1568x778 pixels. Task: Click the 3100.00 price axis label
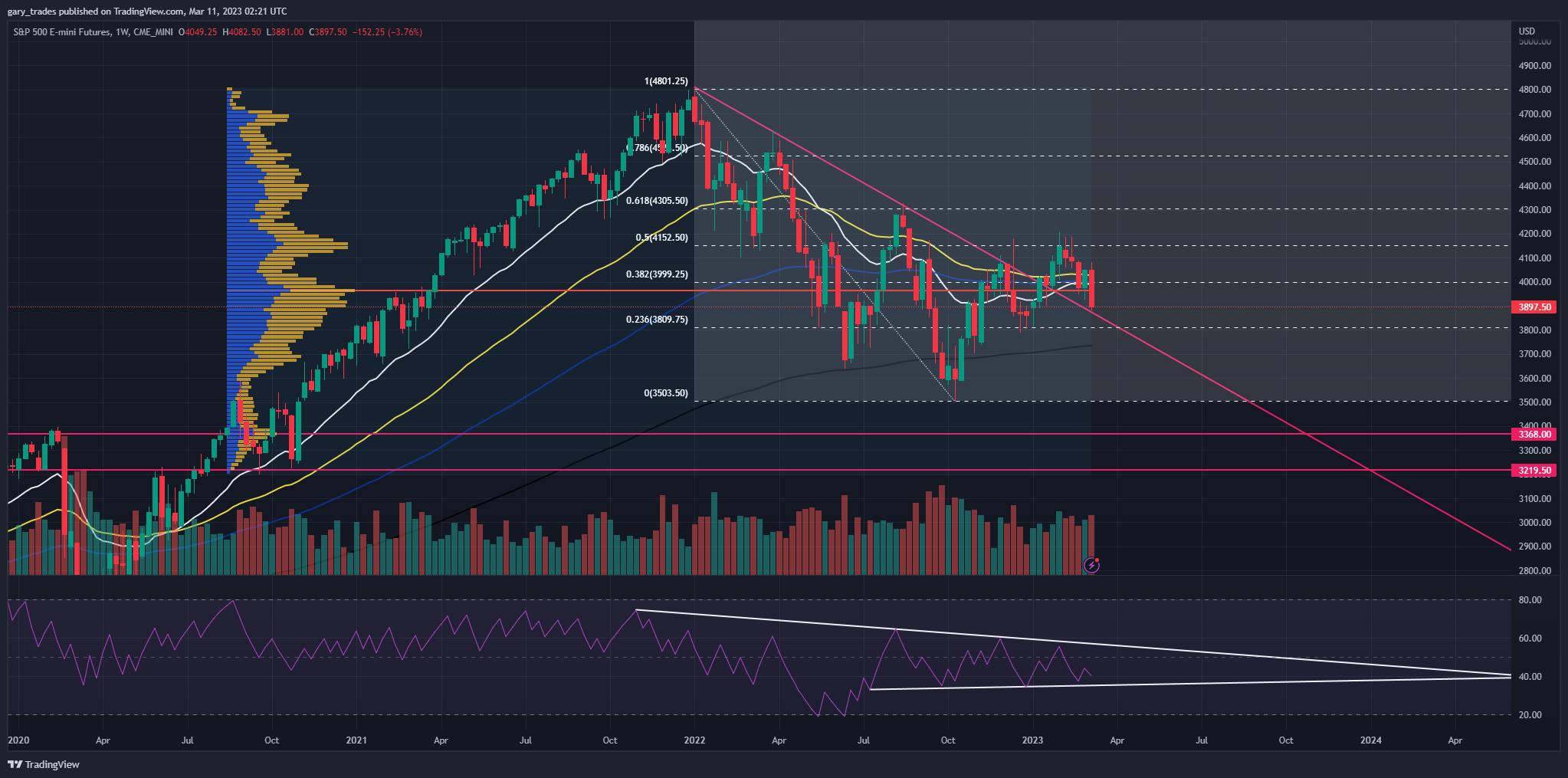(1535, 499)
